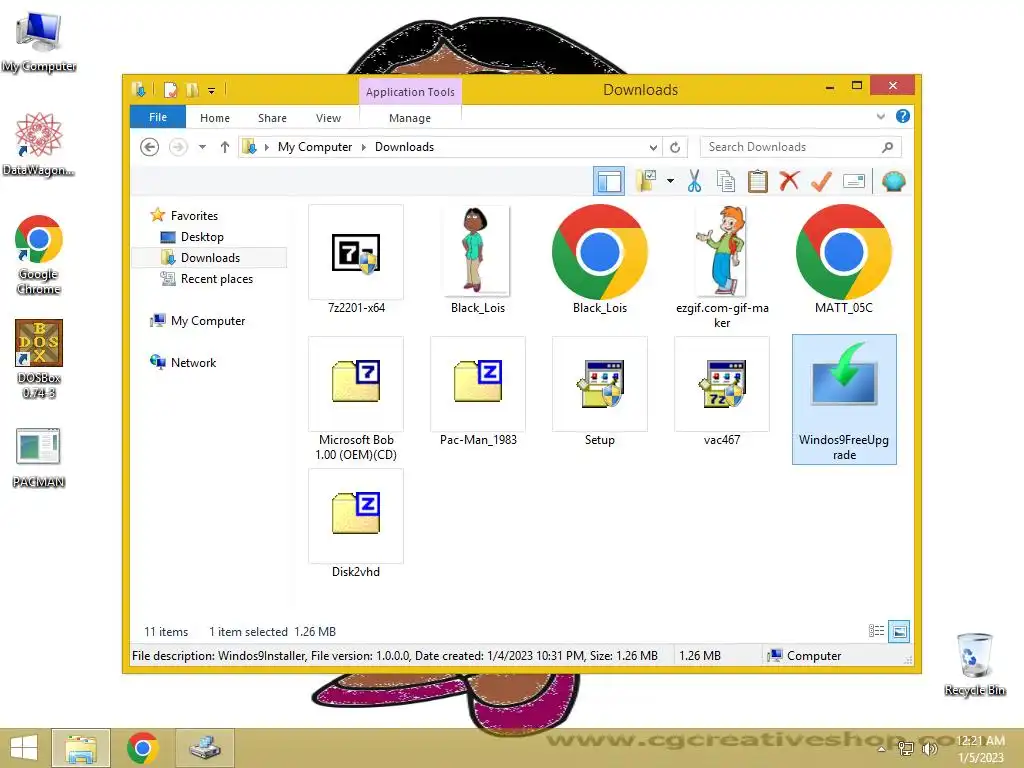Click the orange checkmark icon
1024x768 pixels.
click(821, 181)
